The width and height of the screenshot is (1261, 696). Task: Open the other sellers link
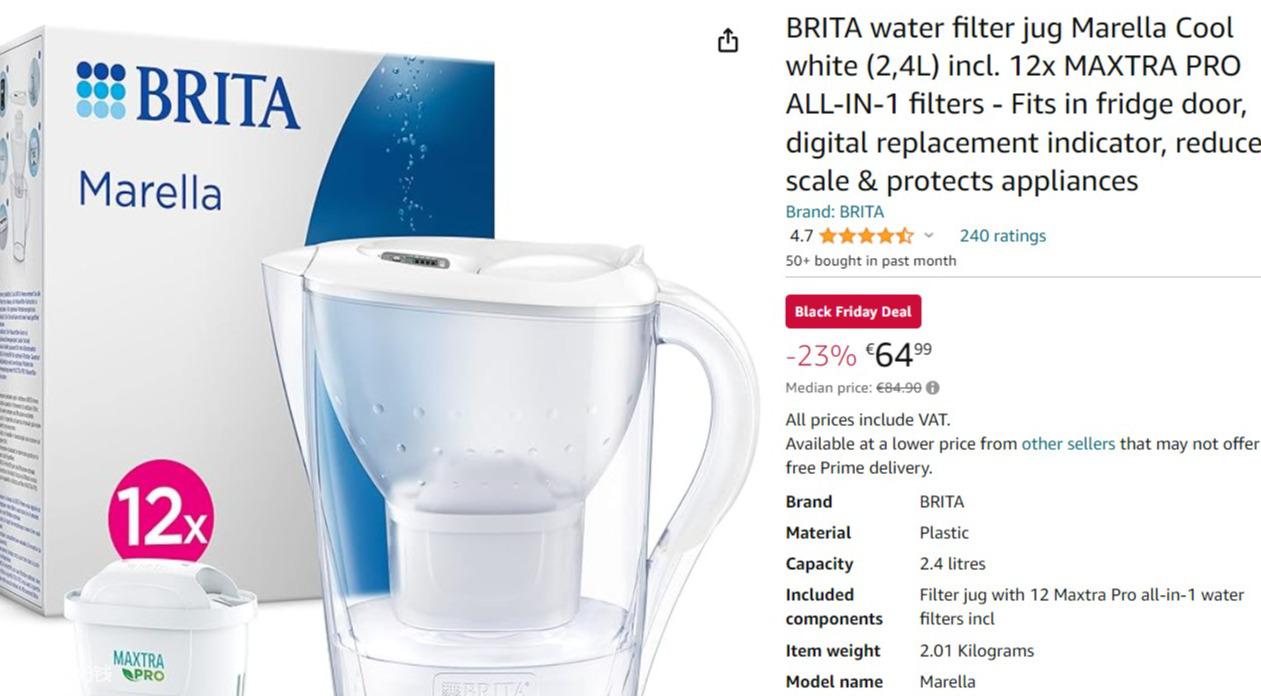coord(1067,443)
